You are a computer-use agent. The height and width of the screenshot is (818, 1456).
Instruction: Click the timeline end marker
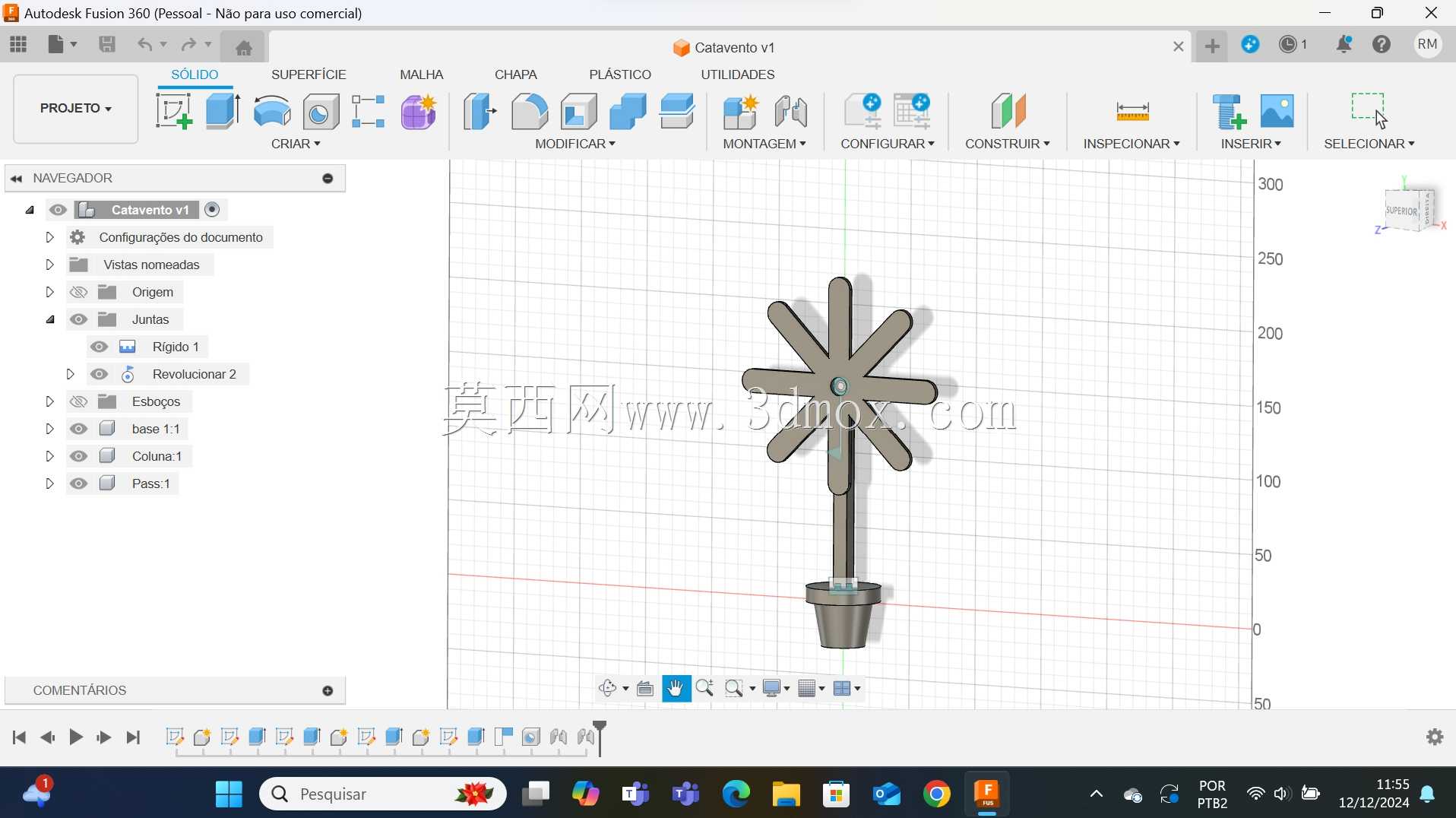600,737
